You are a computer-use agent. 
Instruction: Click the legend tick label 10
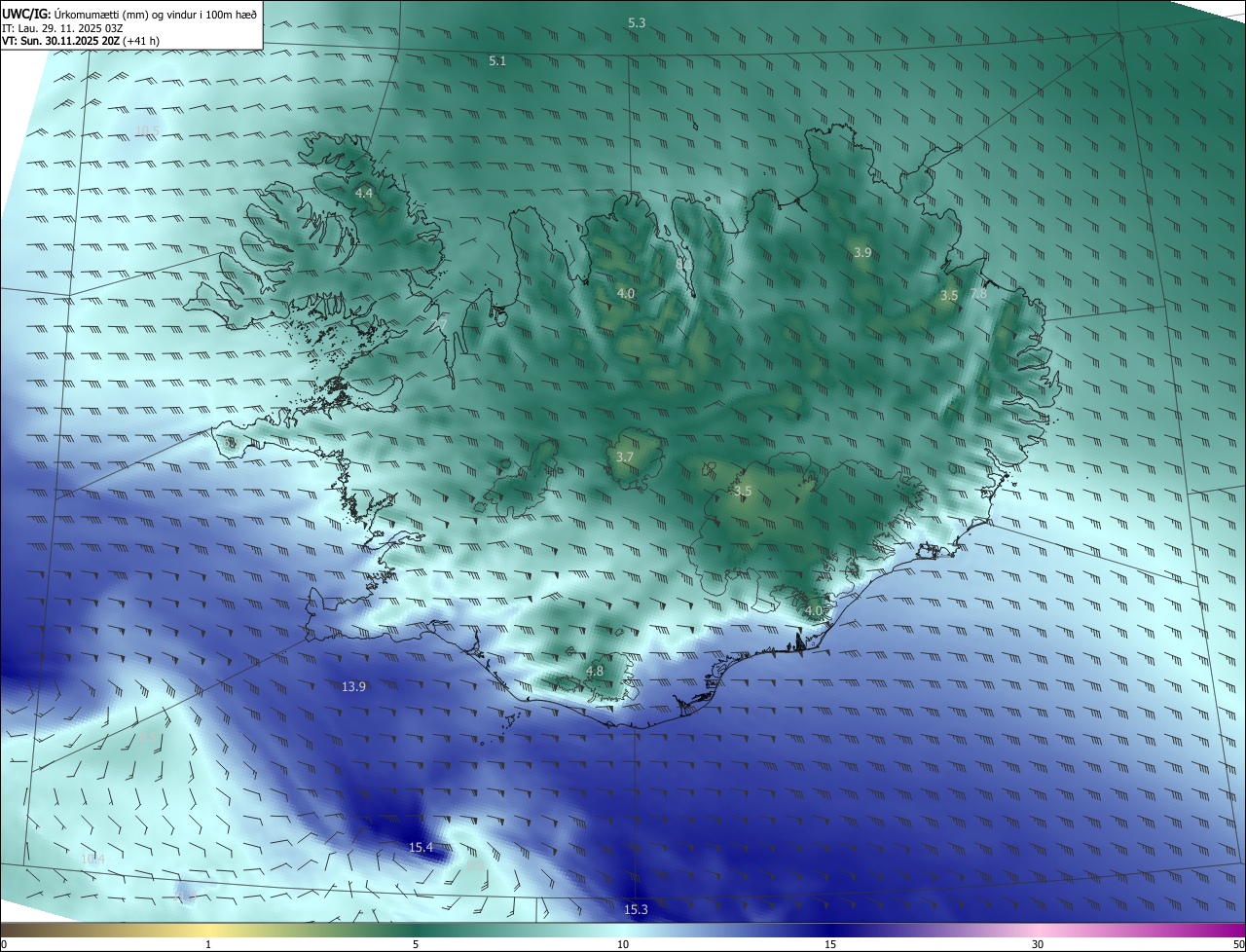point(623,945)
